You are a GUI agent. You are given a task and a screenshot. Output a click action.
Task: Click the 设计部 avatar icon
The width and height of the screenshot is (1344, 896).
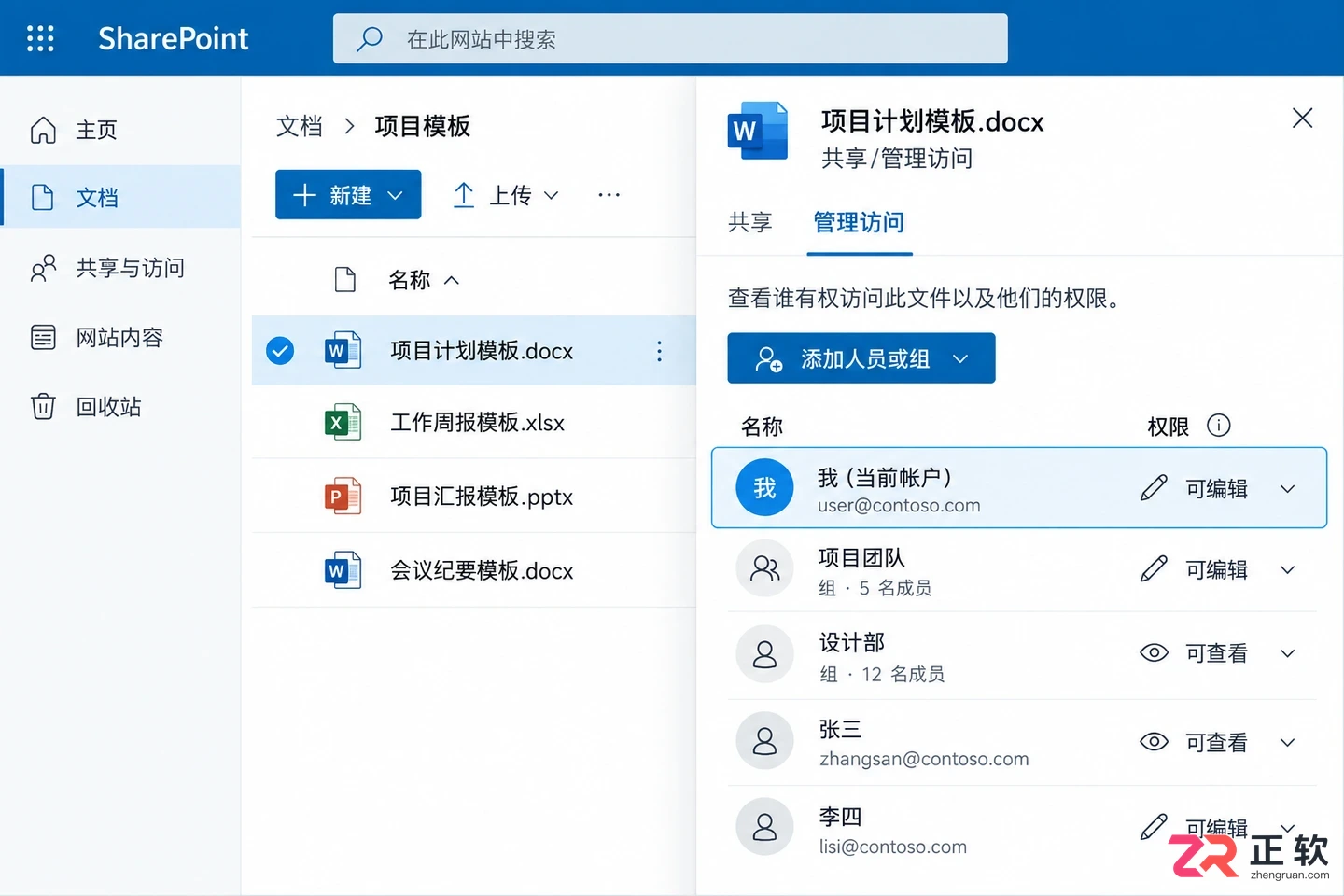coord(764,654)
